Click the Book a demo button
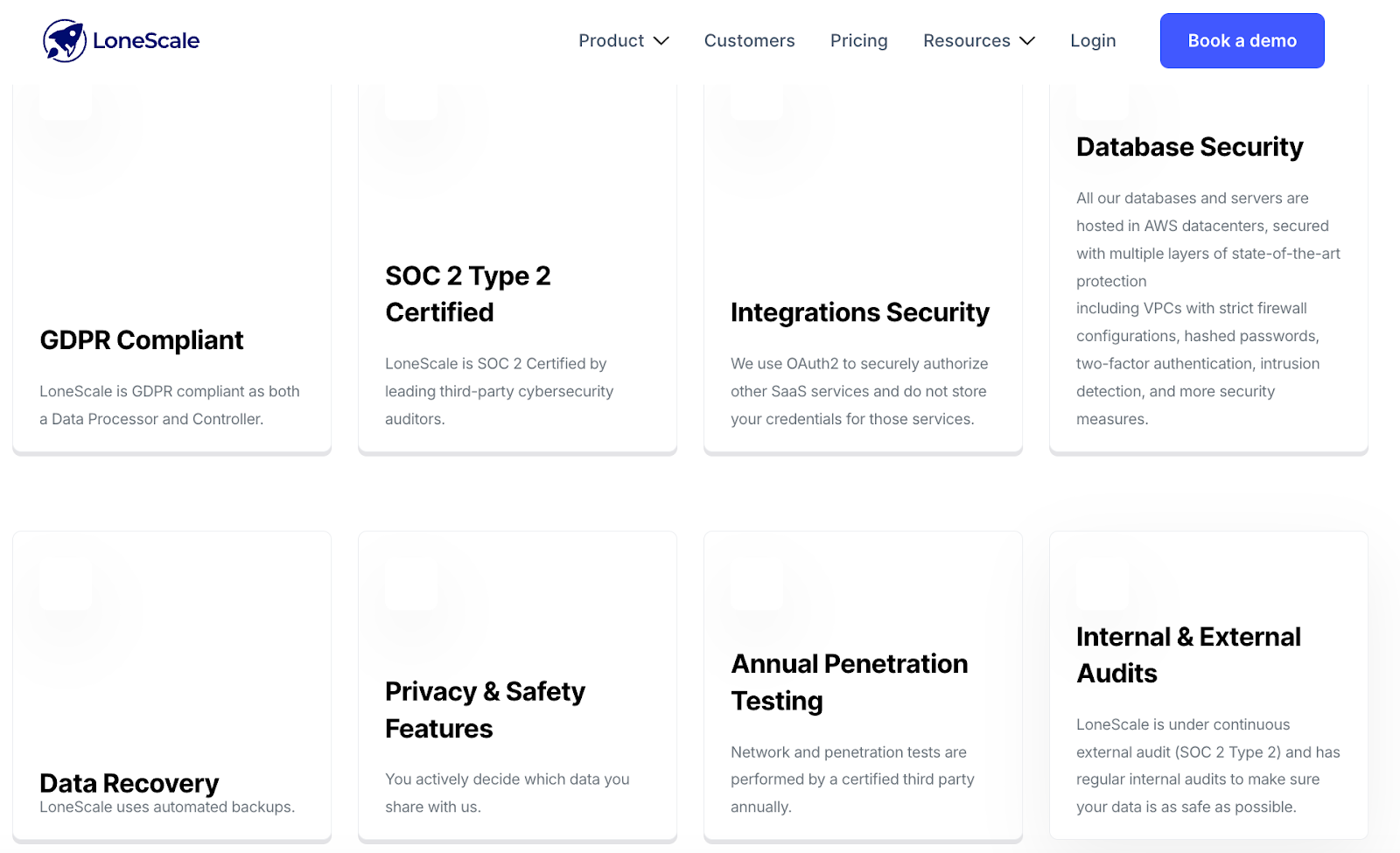Screen dimensions: 1400x853 tap(1242, 40)
